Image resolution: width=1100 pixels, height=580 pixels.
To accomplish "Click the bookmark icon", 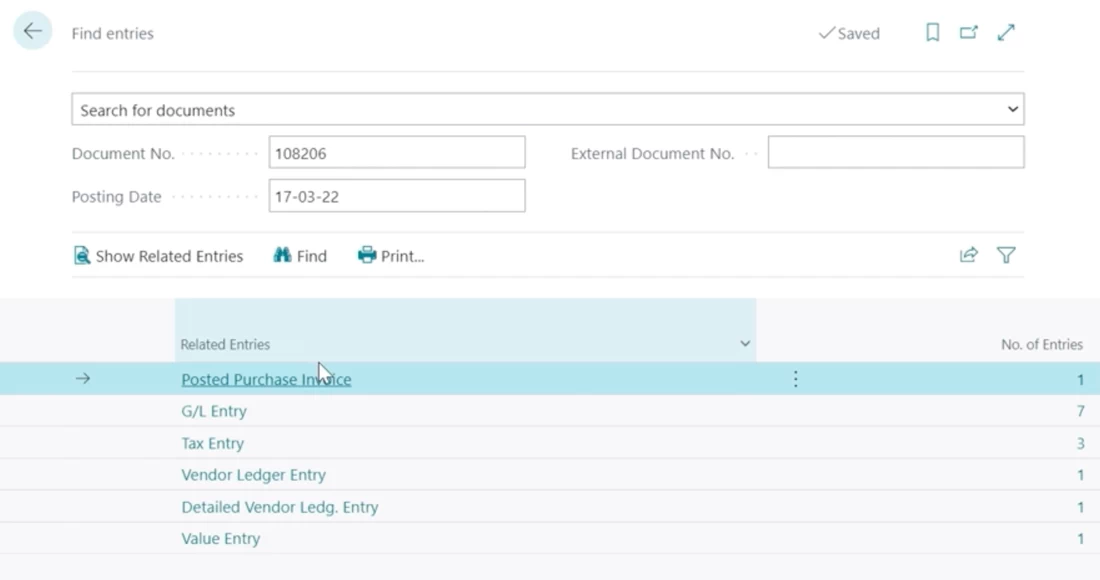I will click(932, 33).
